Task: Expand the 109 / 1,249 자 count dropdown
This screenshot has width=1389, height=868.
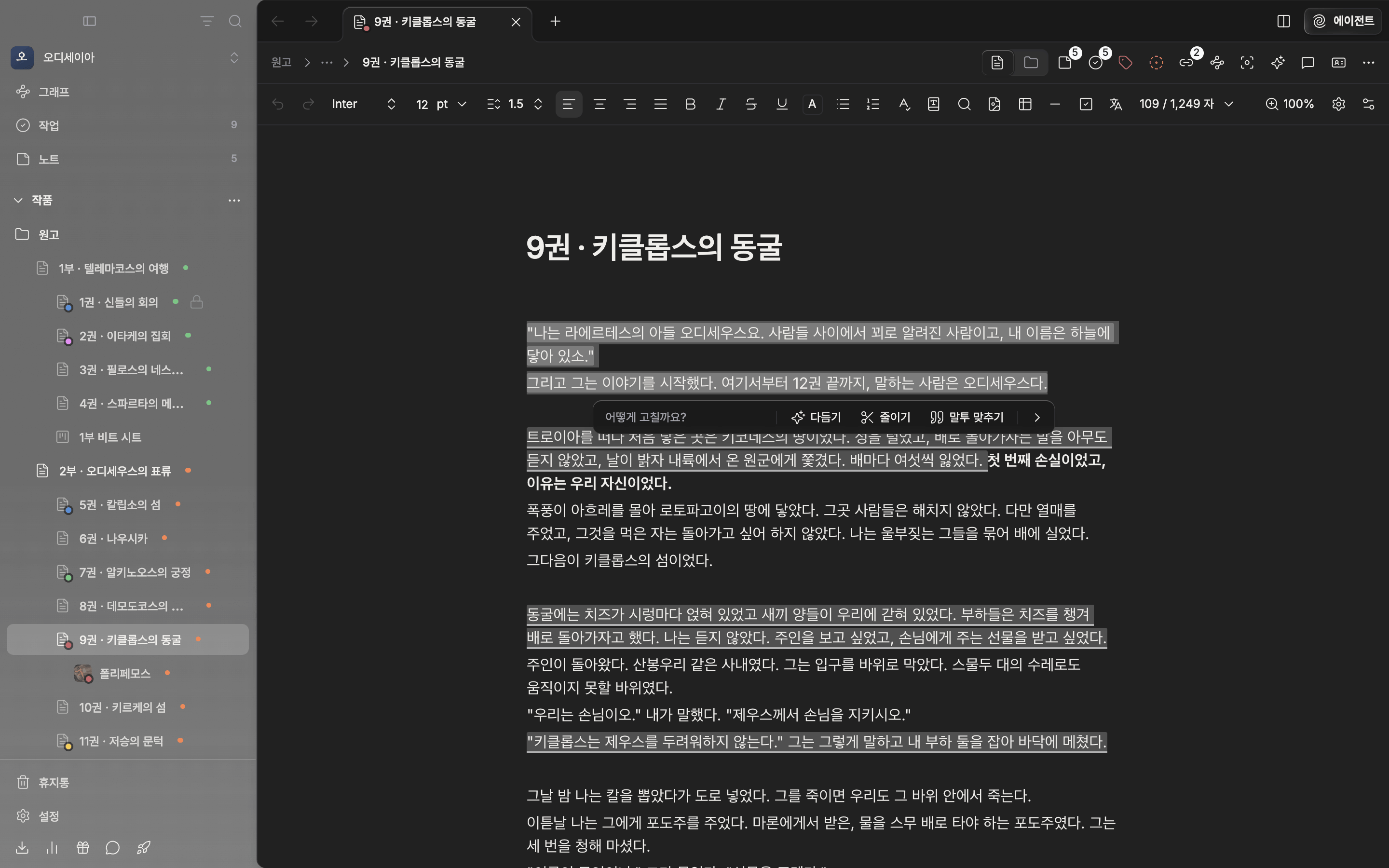Action: point(1186,104)
